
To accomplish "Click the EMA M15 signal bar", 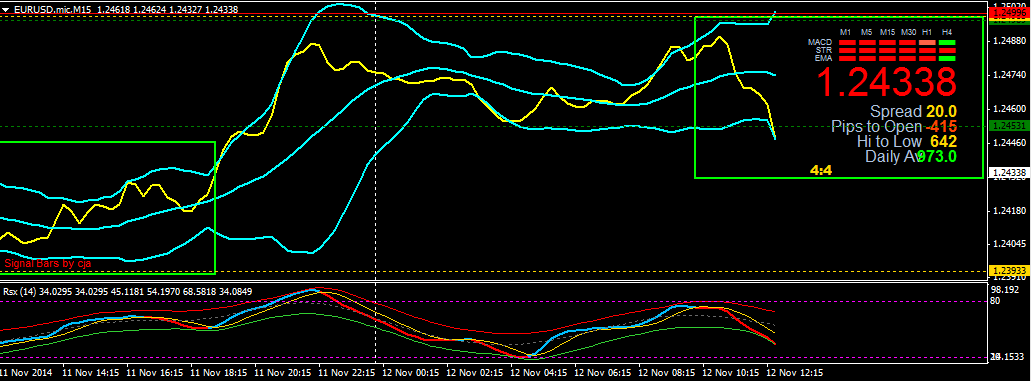I will (888, 59).
